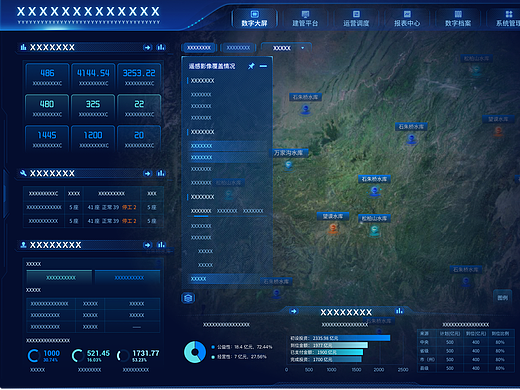Click the chart icon in the wrench panel header
Viewport: 520px width, 390px height.
161,173
